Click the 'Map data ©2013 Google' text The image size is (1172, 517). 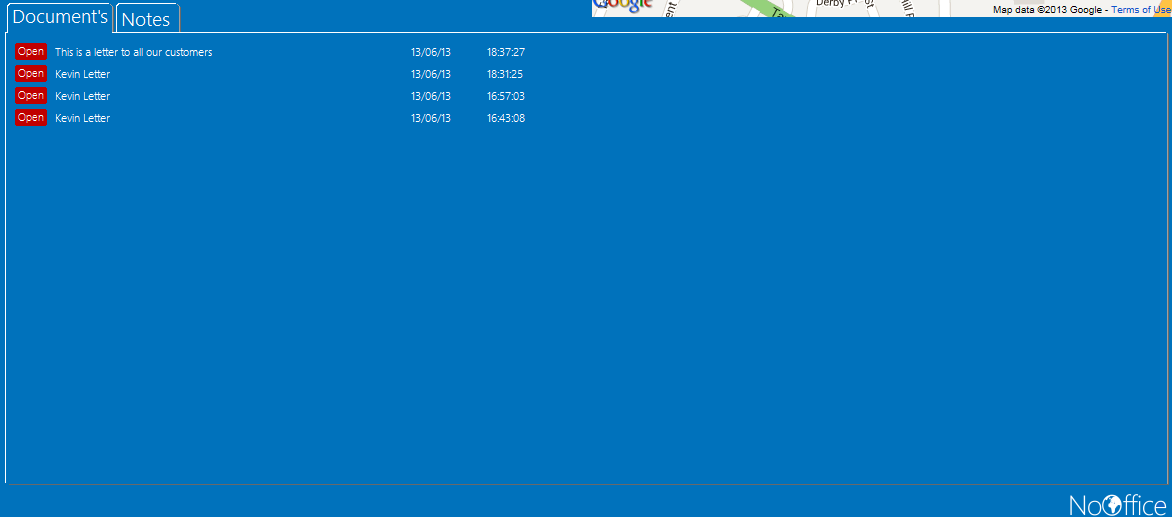(1047, 10)
